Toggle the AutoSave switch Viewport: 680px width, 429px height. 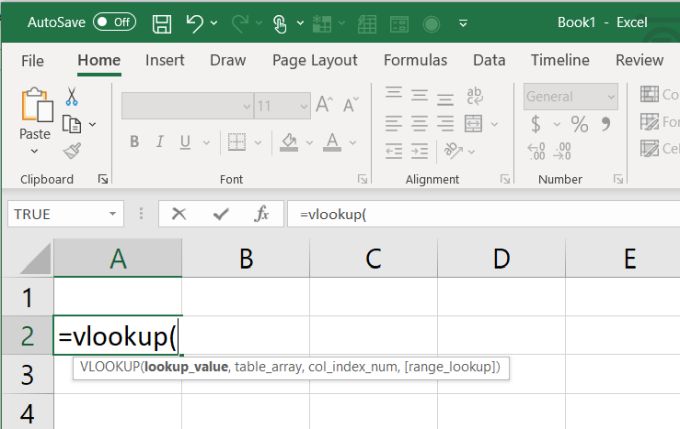114,21
